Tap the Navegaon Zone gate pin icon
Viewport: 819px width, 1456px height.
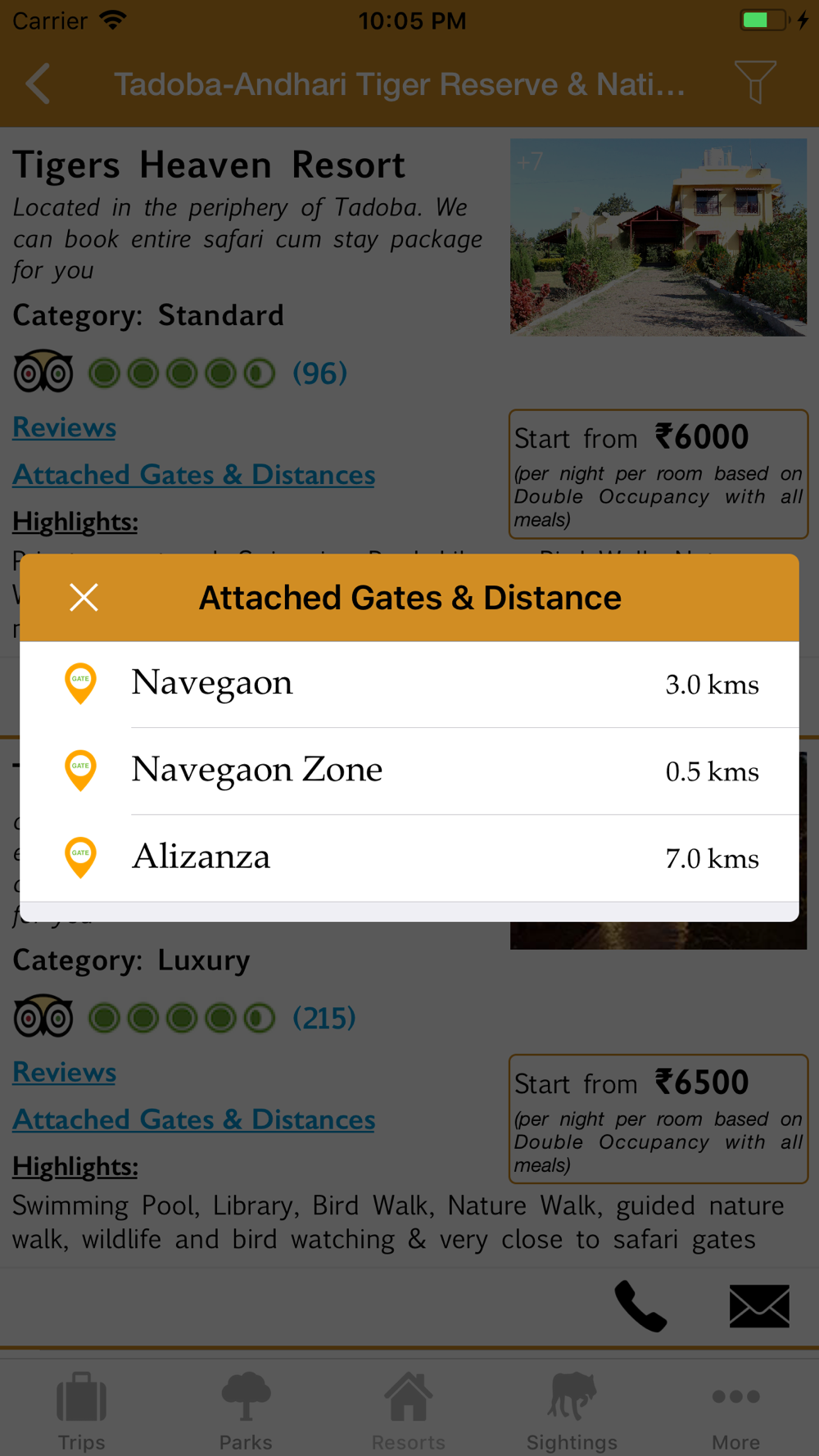80,771
